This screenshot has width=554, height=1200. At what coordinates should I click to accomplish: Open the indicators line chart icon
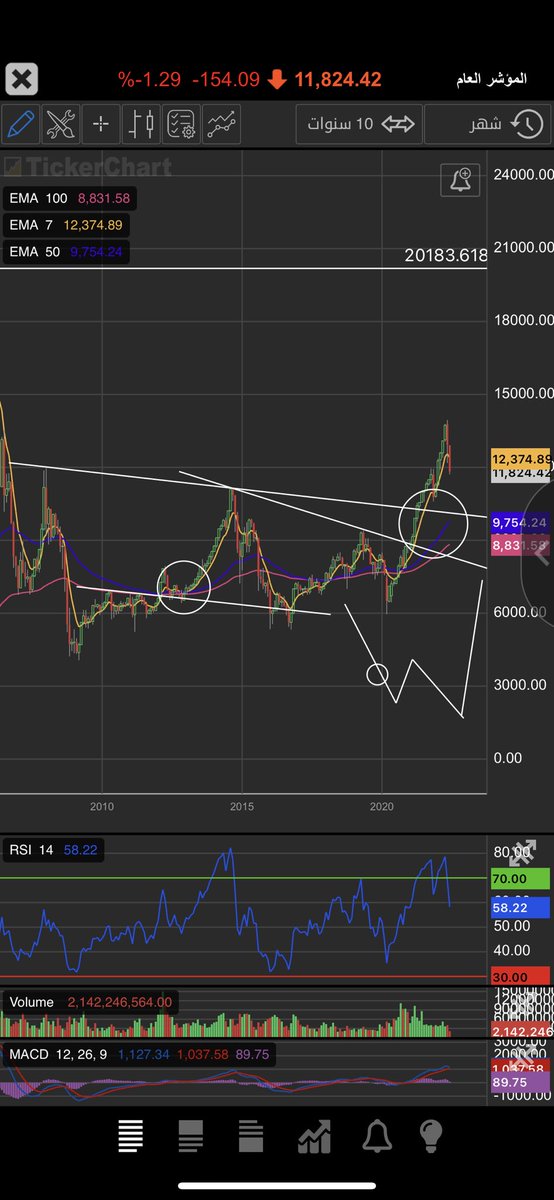[x=221, y=124]
